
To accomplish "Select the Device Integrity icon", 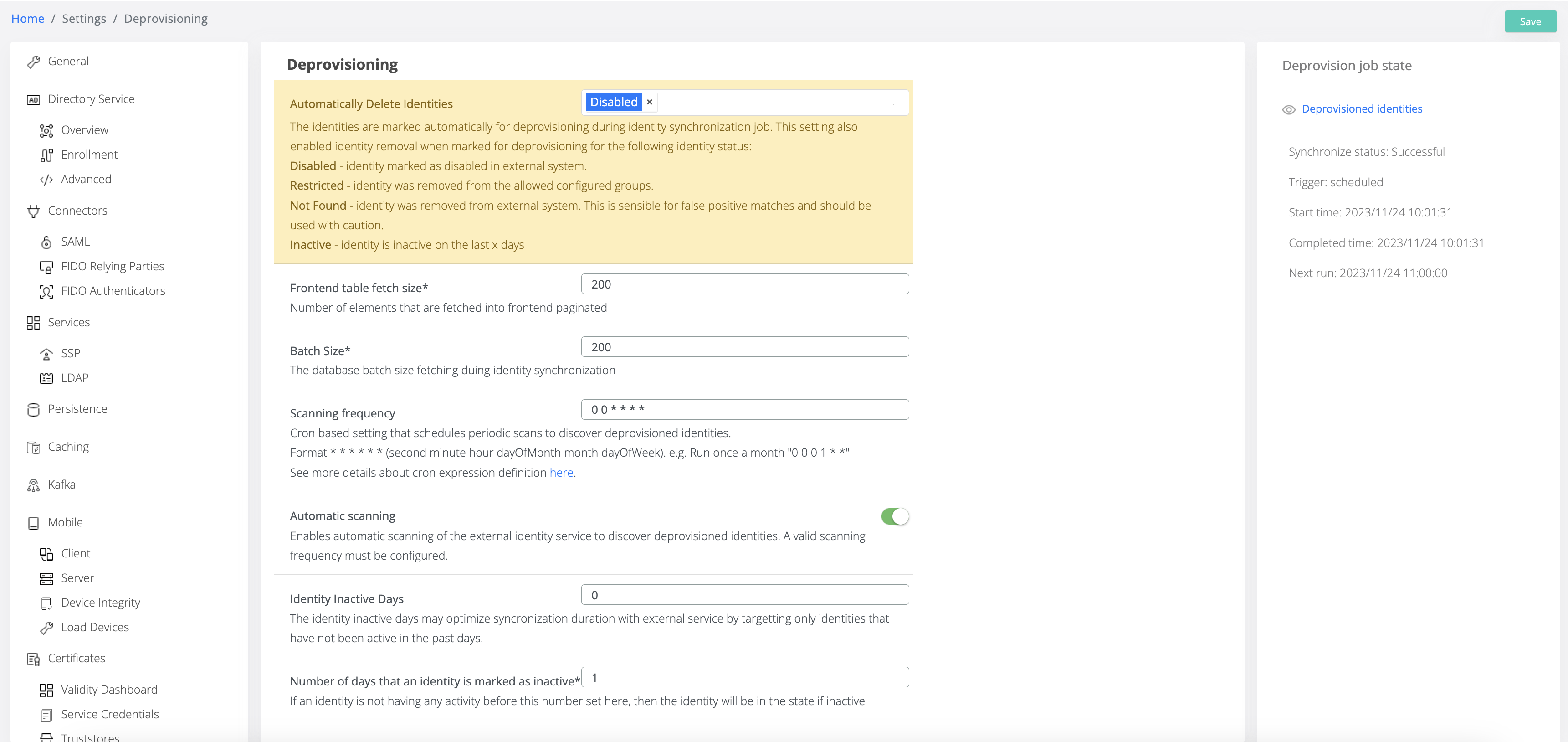I will pyautogui.click(x=46, y=603).
